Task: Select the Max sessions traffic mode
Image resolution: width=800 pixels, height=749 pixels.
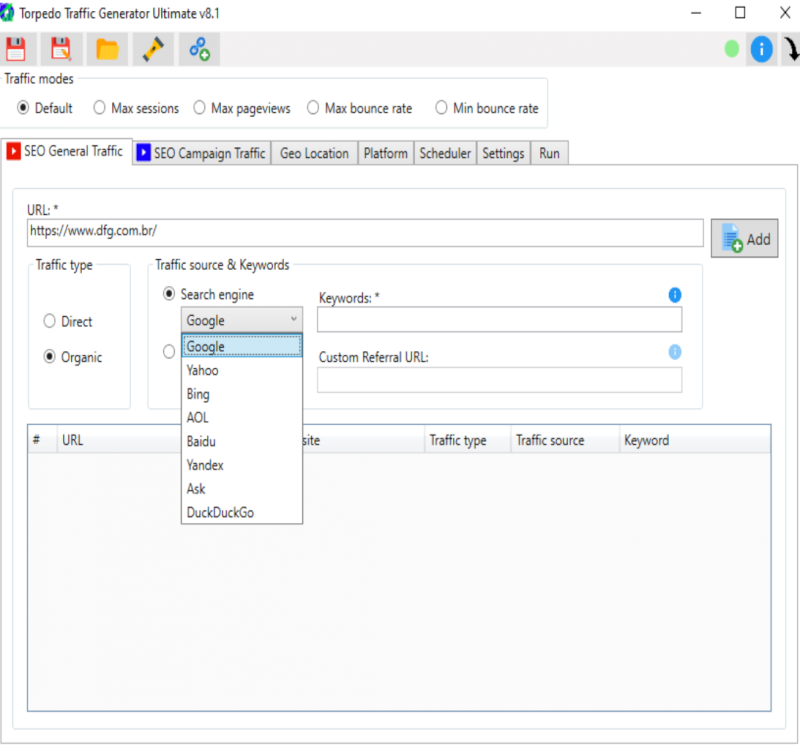Action: coord(100,108)
